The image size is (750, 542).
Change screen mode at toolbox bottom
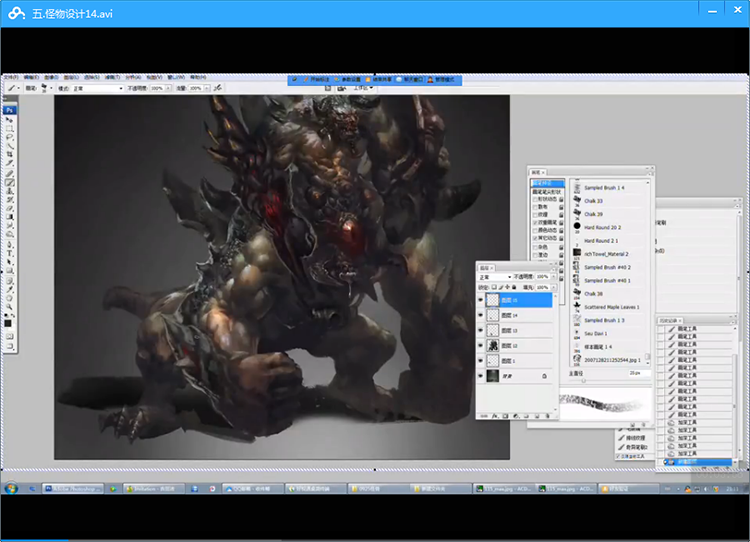10,346
